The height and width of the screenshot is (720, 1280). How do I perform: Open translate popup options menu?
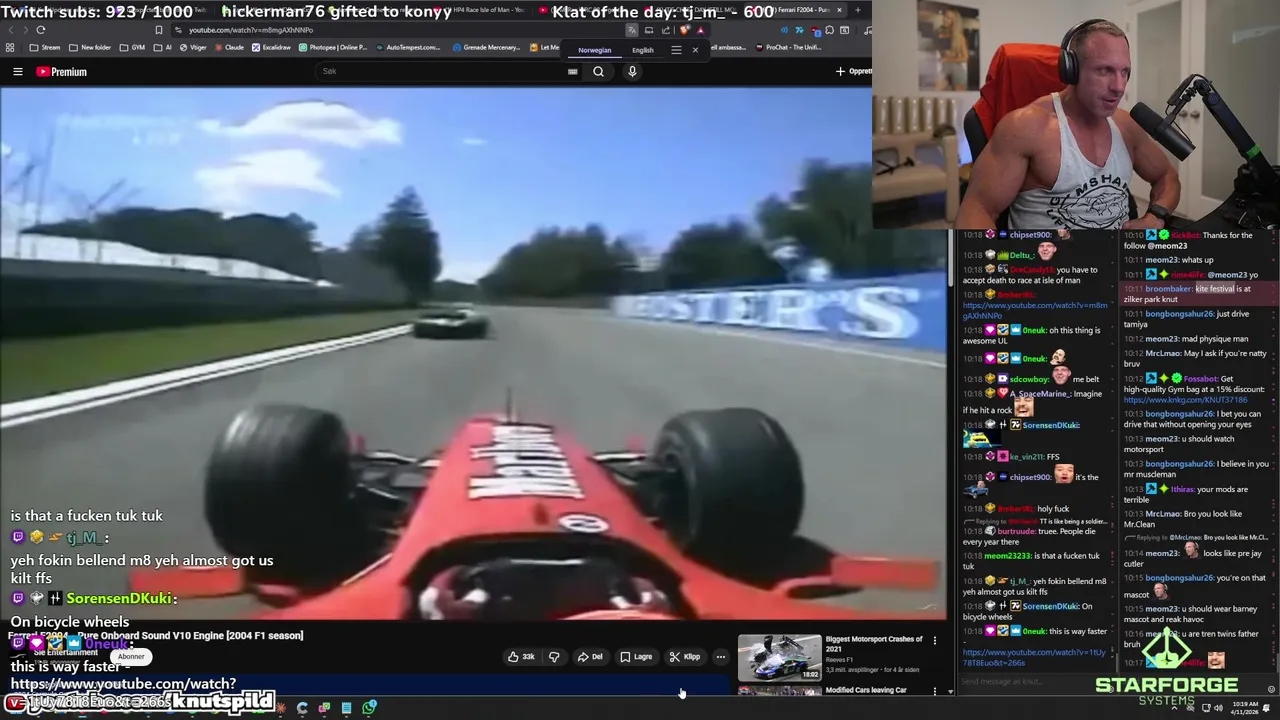pyautogui.click(x=676, y=50)
